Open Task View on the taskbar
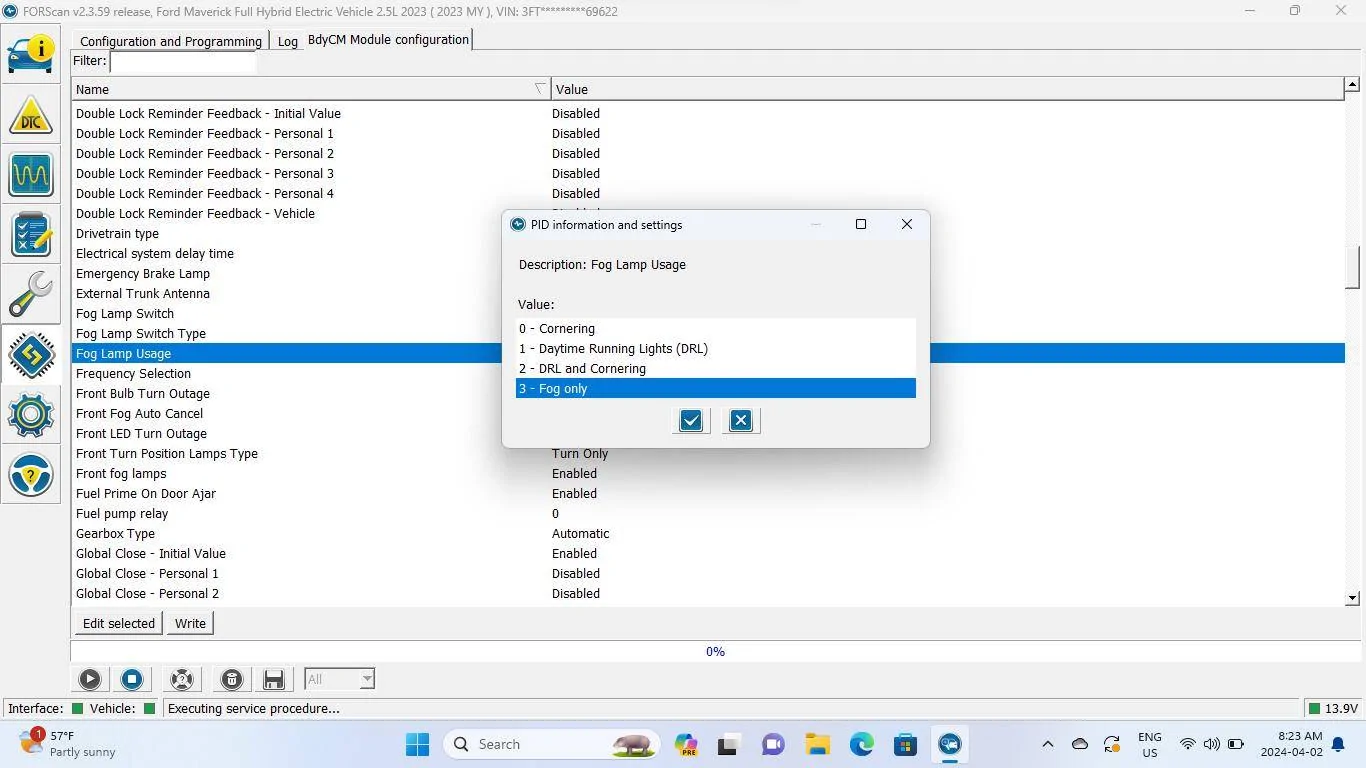Viewport: 1366px width, 768px height. [730, 744]
